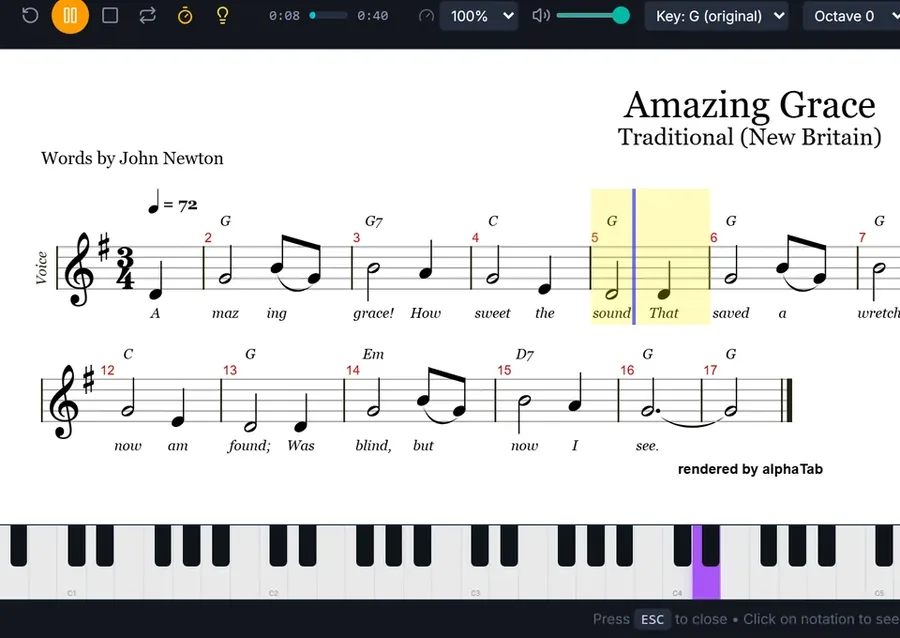Click the Em chord symbol
Screen dimensions: 900x638
[373, 354]
